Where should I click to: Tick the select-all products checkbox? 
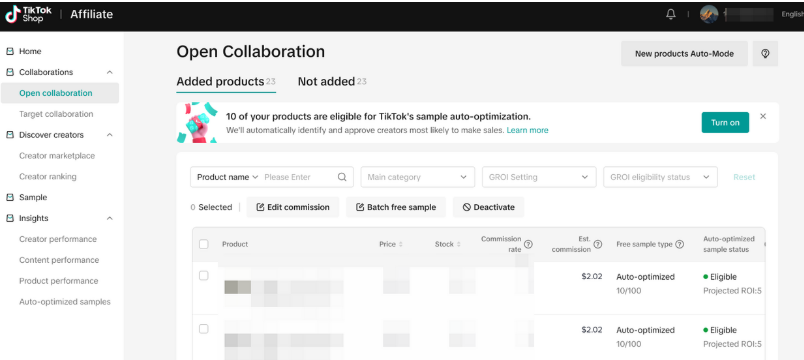click(204, 244)
